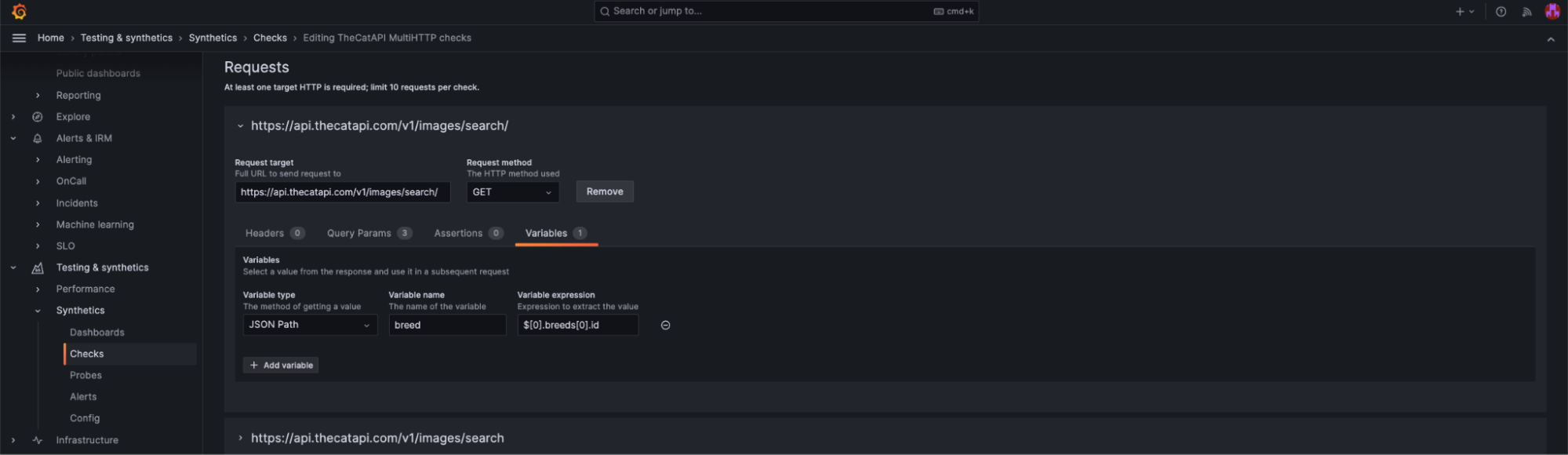The width and height of the screenshot is (1568, 455).
Task: Switch to the Headers tab
Action: [x=275, y=233]
